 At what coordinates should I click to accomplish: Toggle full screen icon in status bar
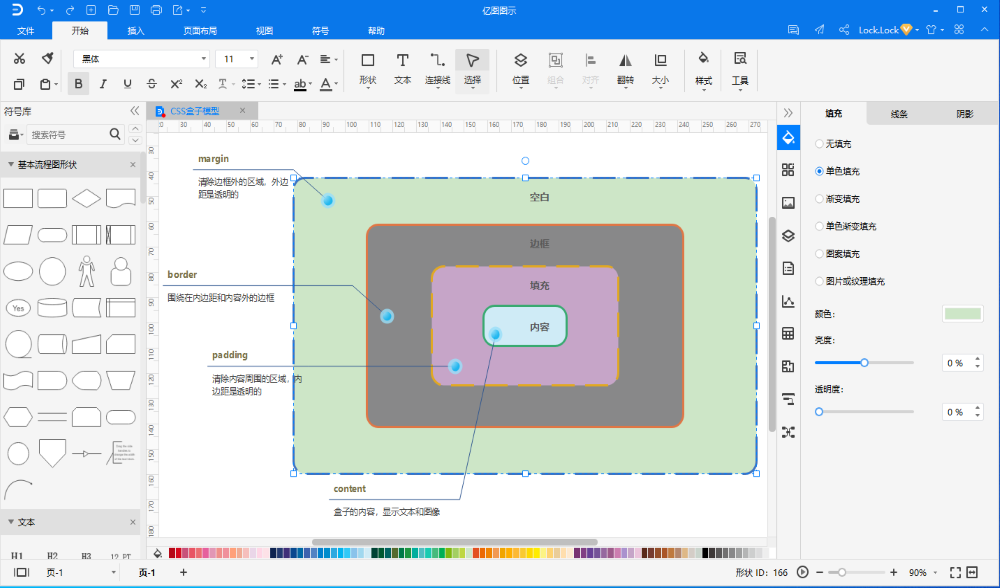[955, 572]
